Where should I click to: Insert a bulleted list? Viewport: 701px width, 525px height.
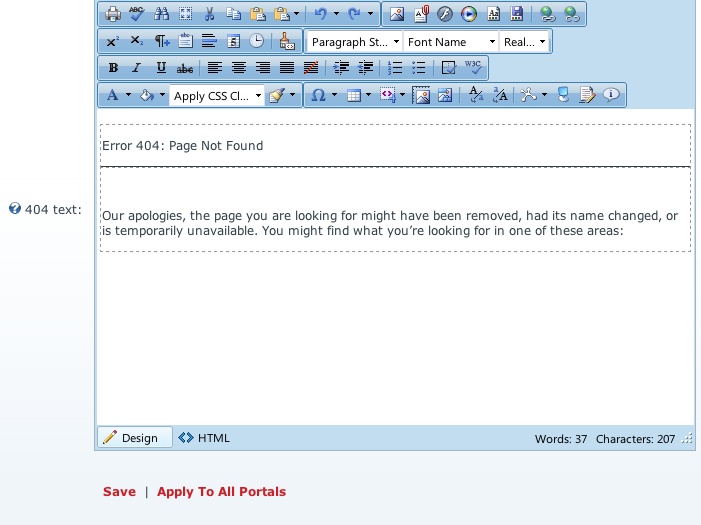click(x=419, y=68)
